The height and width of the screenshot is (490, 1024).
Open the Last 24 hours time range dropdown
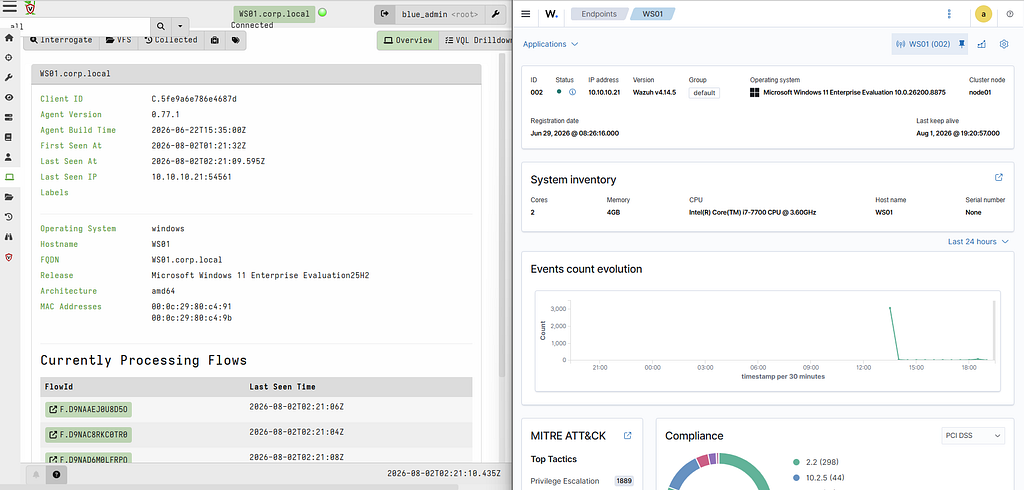tap(978, 242)
